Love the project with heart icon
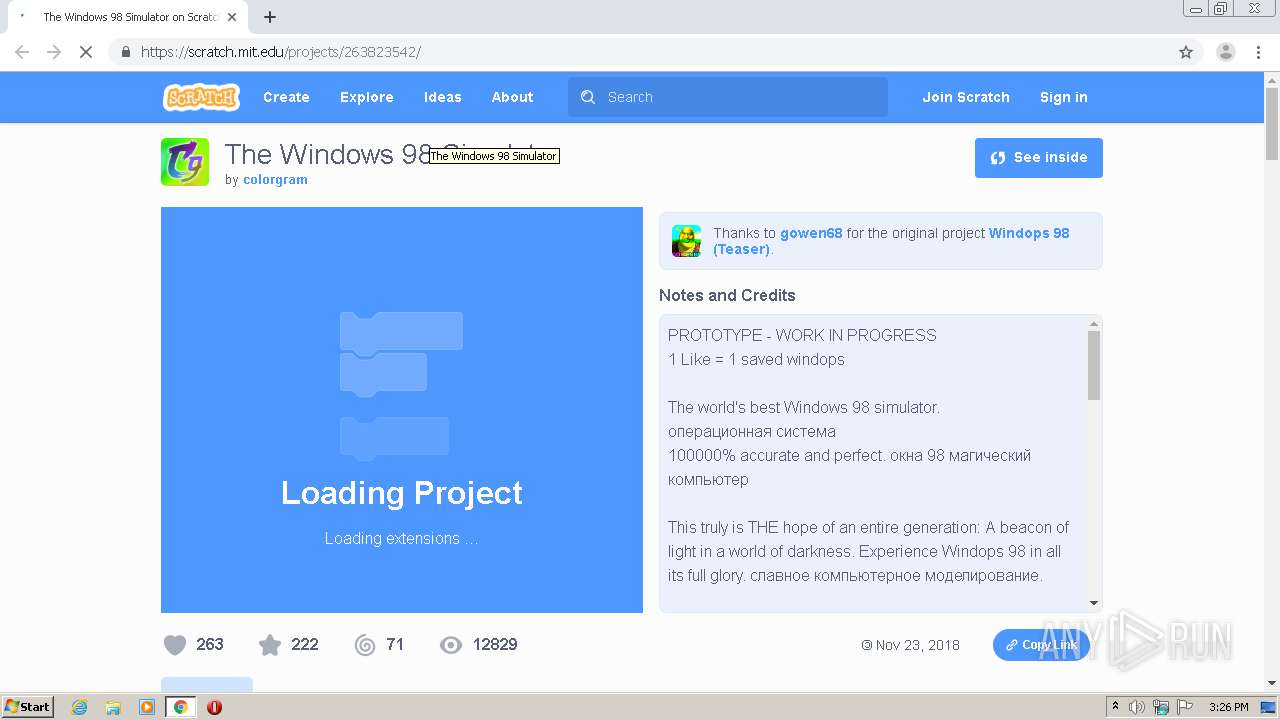Image resolution: width=1280 pixels, height=720 pixels. (x=175, y=645)
